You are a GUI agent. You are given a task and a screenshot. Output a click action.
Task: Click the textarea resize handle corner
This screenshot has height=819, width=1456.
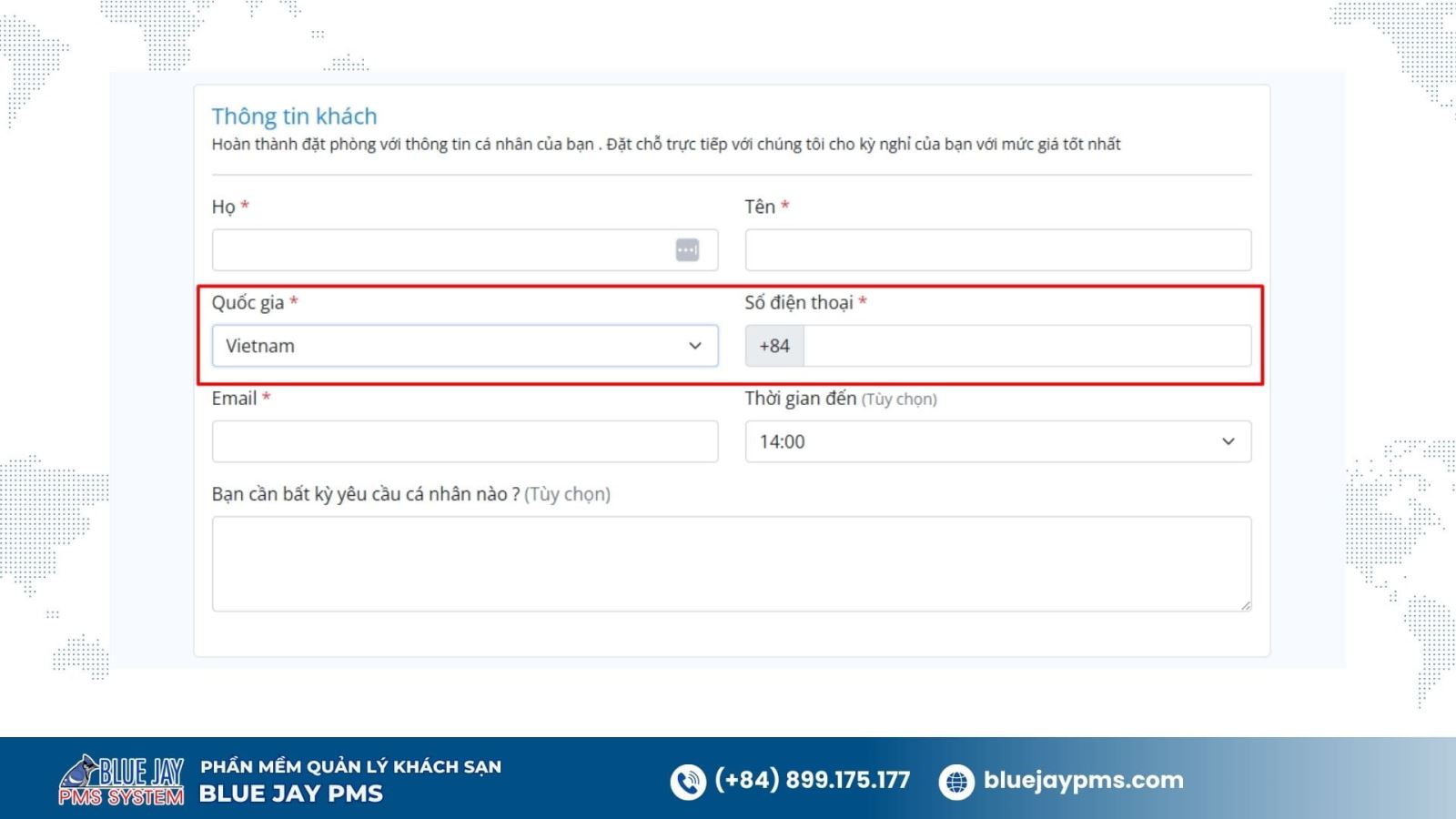(1245, 605)
